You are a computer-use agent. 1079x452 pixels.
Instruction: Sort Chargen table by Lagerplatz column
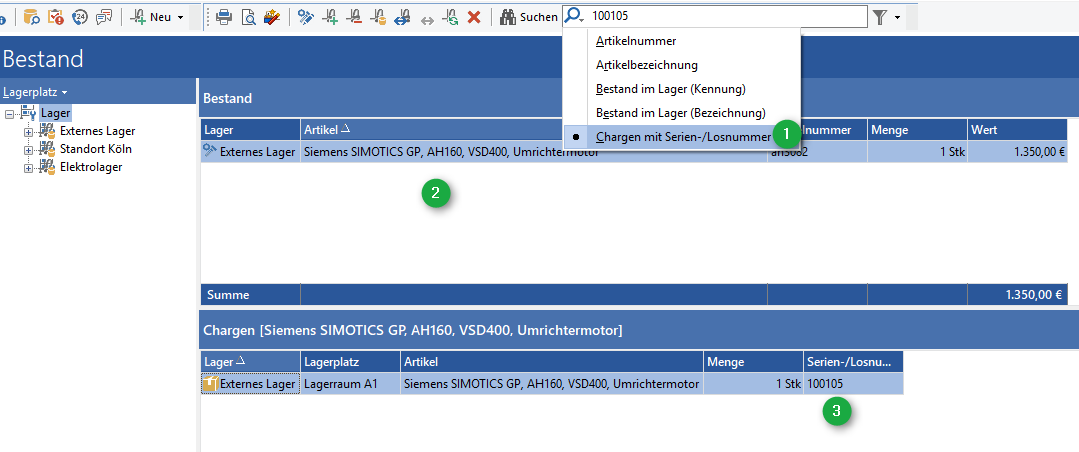pos(350,362)
